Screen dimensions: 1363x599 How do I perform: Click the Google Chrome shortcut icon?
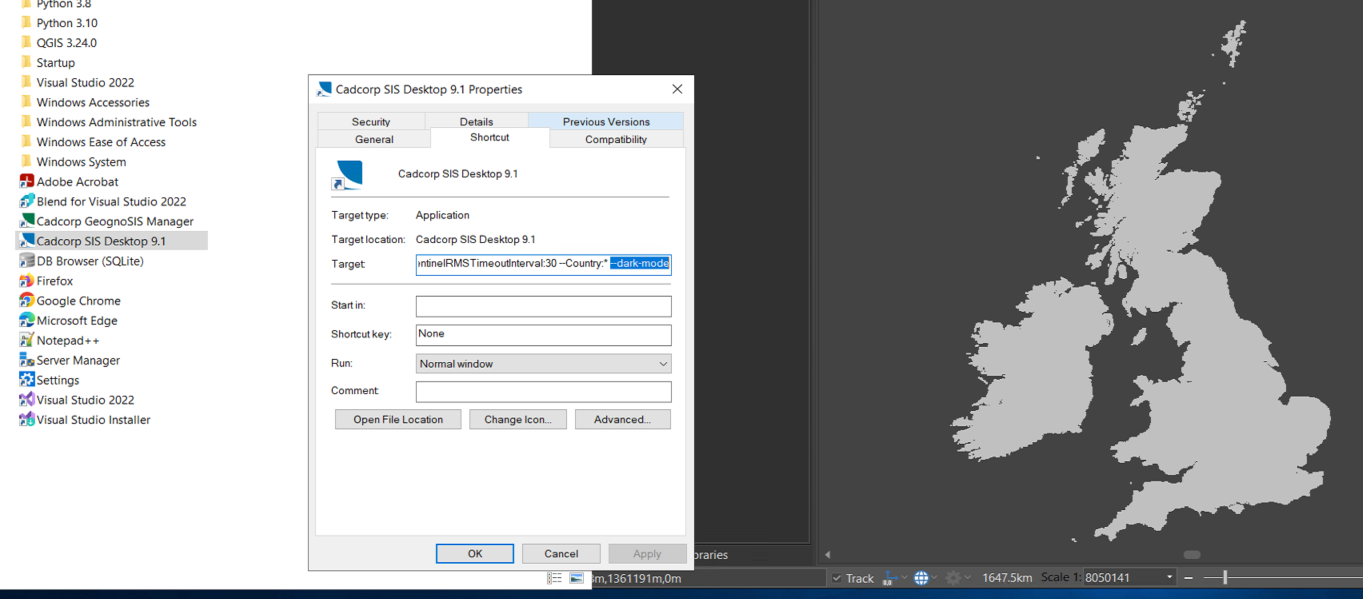click(x=27, y=300)
